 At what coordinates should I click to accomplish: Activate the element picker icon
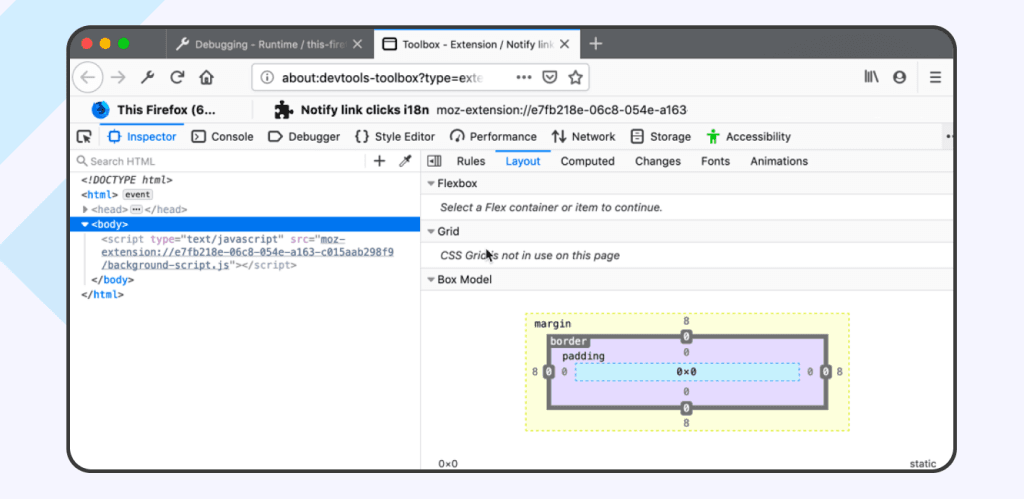(x=84, y=137)
